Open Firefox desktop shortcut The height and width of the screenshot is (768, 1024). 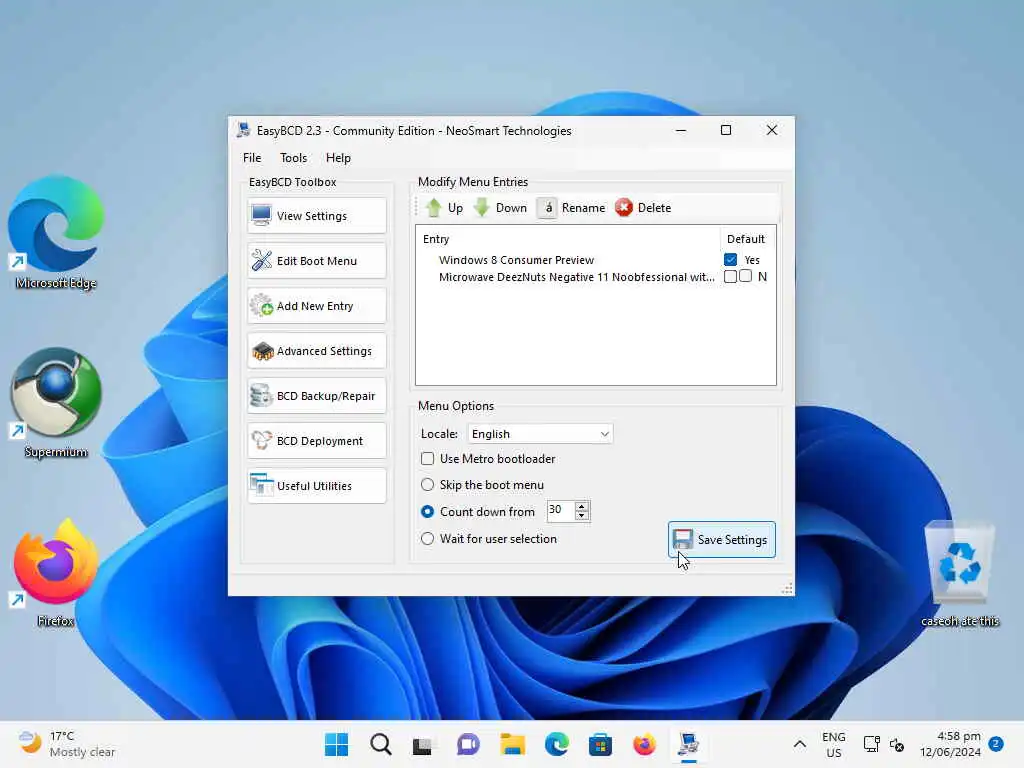[x=56, y=573]
